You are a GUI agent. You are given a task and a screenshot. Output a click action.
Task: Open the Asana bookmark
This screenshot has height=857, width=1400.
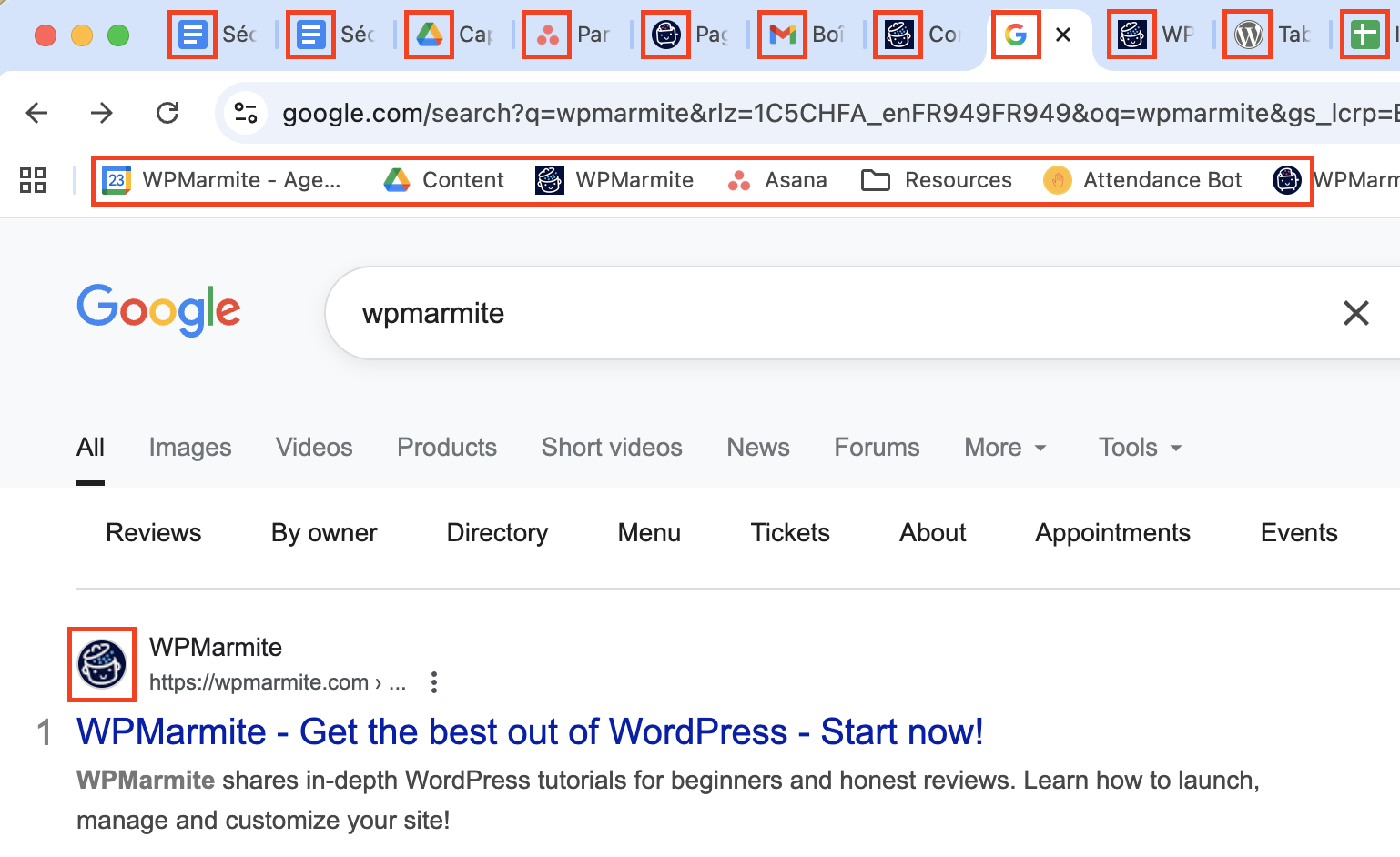click(x=778, y=180)
